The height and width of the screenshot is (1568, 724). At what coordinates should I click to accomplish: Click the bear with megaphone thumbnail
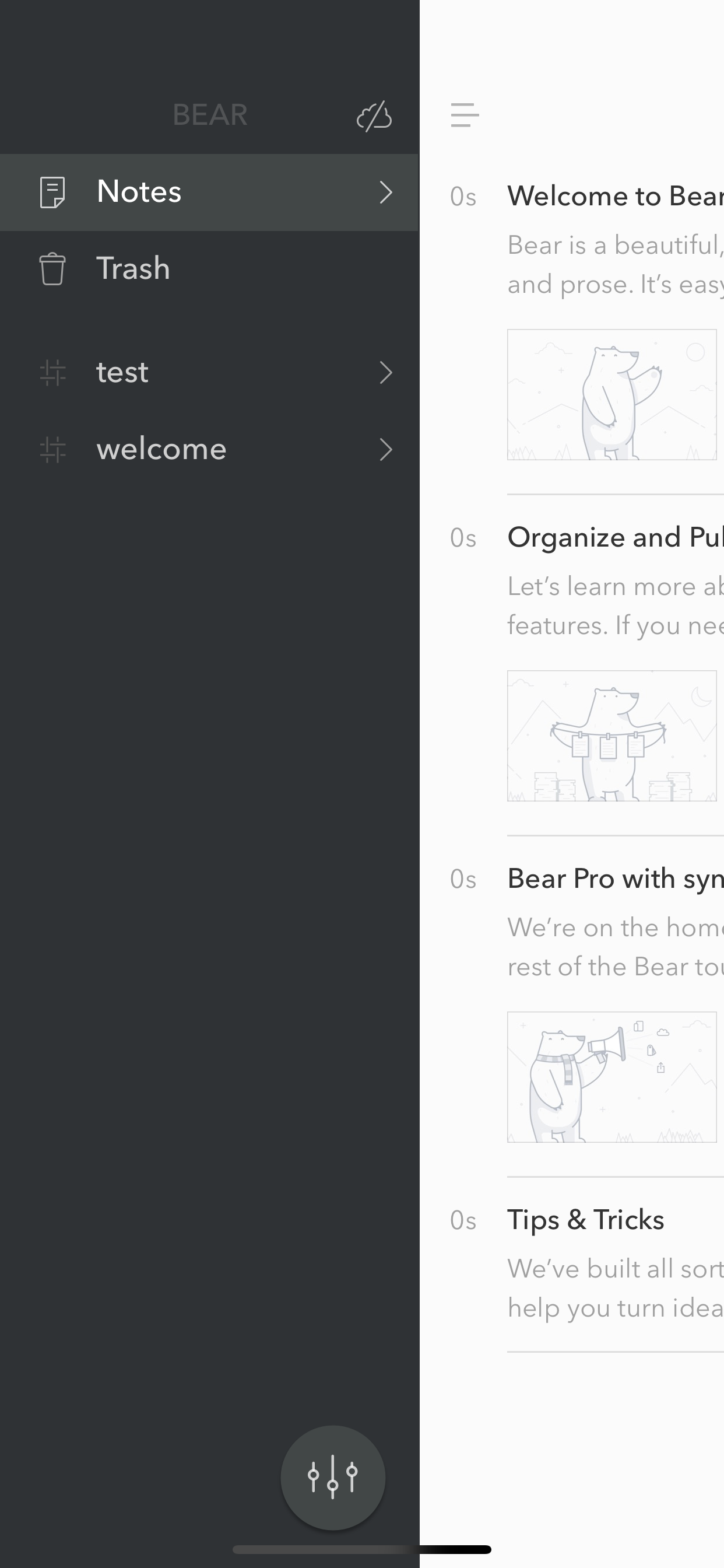pyautogui.click(x=612, y=1077)
